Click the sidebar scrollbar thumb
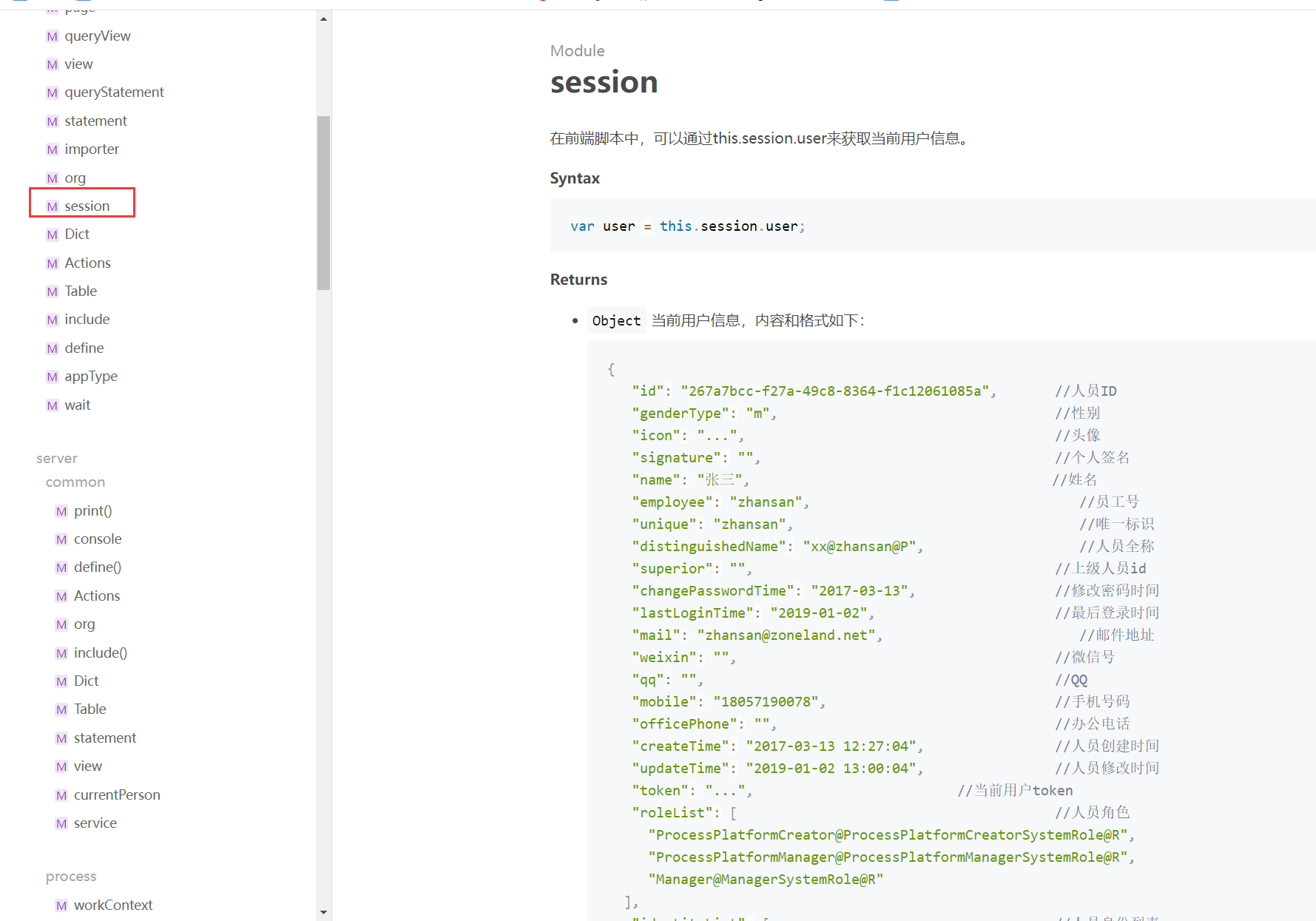This screenshot has height=921, width=1316. click(x=323, y=203)
